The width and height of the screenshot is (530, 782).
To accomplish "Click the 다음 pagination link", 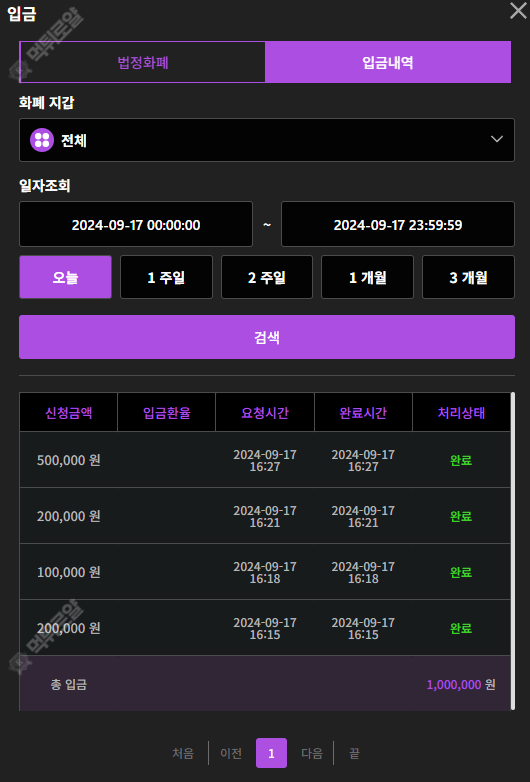I will point(312,753).
